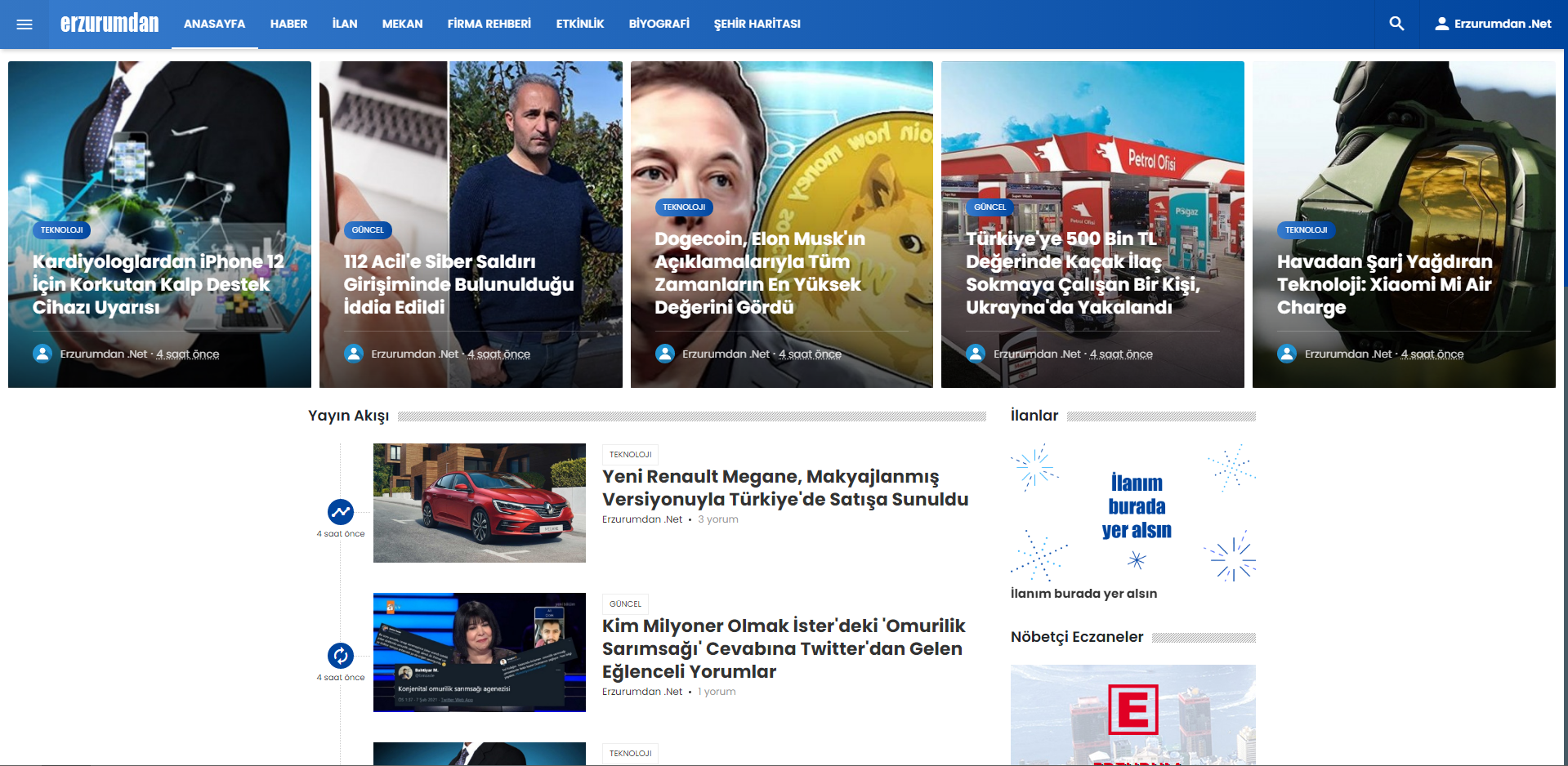Screen dimensions: 1568x766
Task: Click the refresh icon beside the Kim Milyoner article
Action: point(341,656)
